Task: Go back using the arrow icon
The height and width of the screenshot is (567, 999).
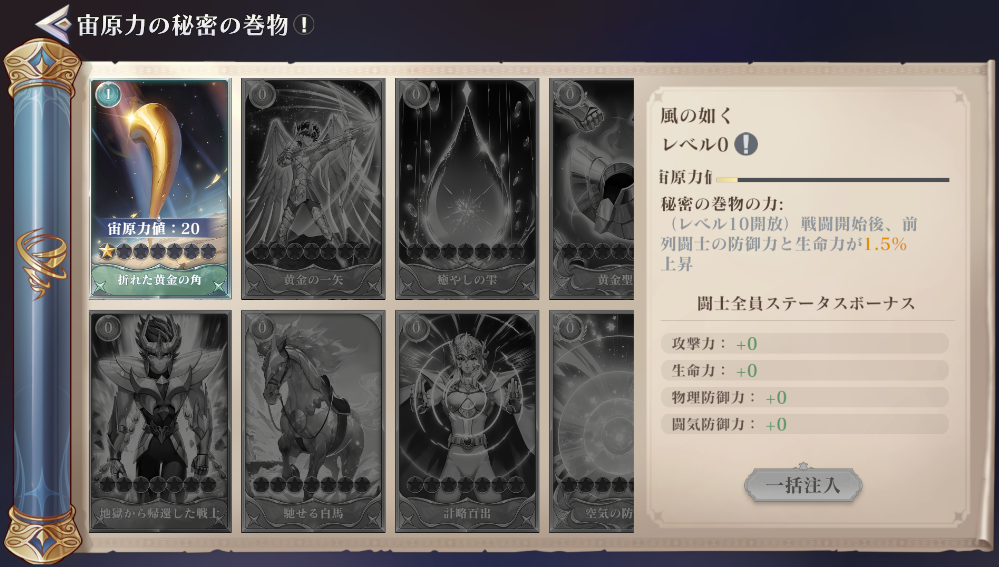Action: click(53, 24)
